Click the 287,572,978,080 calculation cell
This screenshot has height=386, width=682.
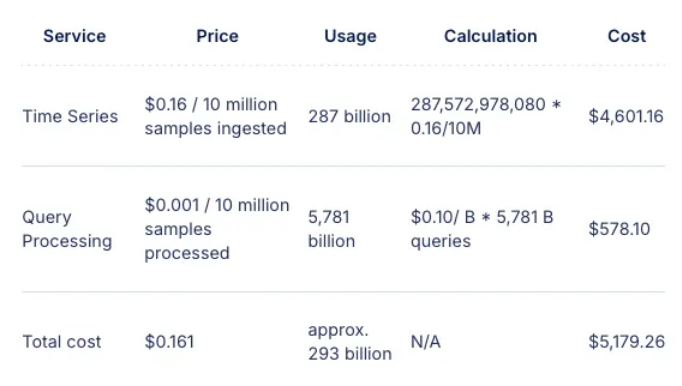[x=486, y=116]
